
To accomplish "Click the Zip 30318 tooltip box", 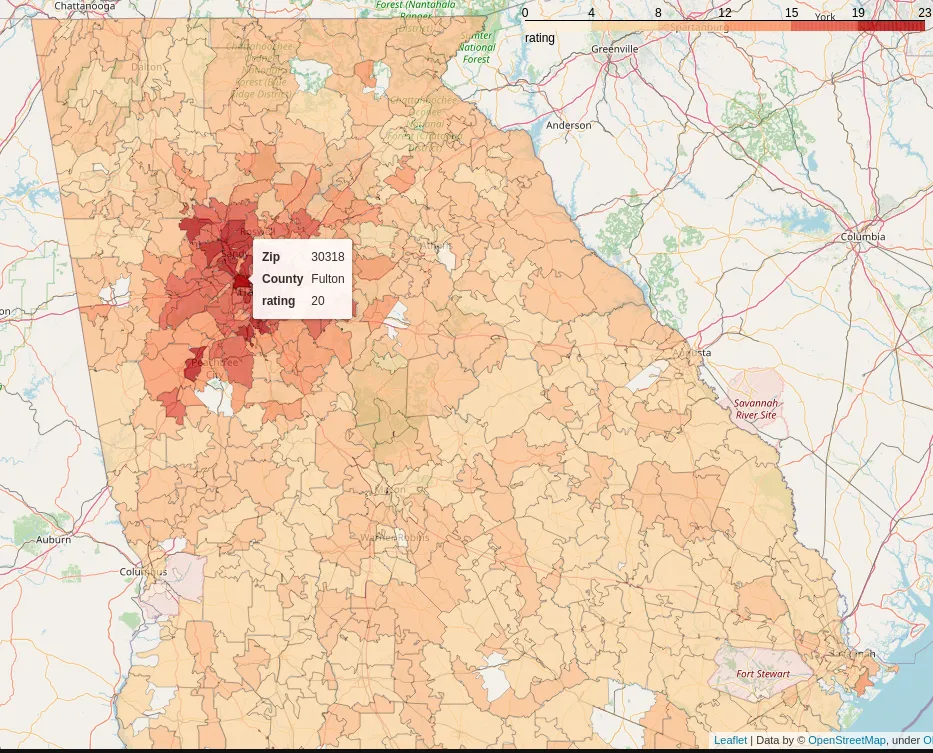I will pos(302,279).
